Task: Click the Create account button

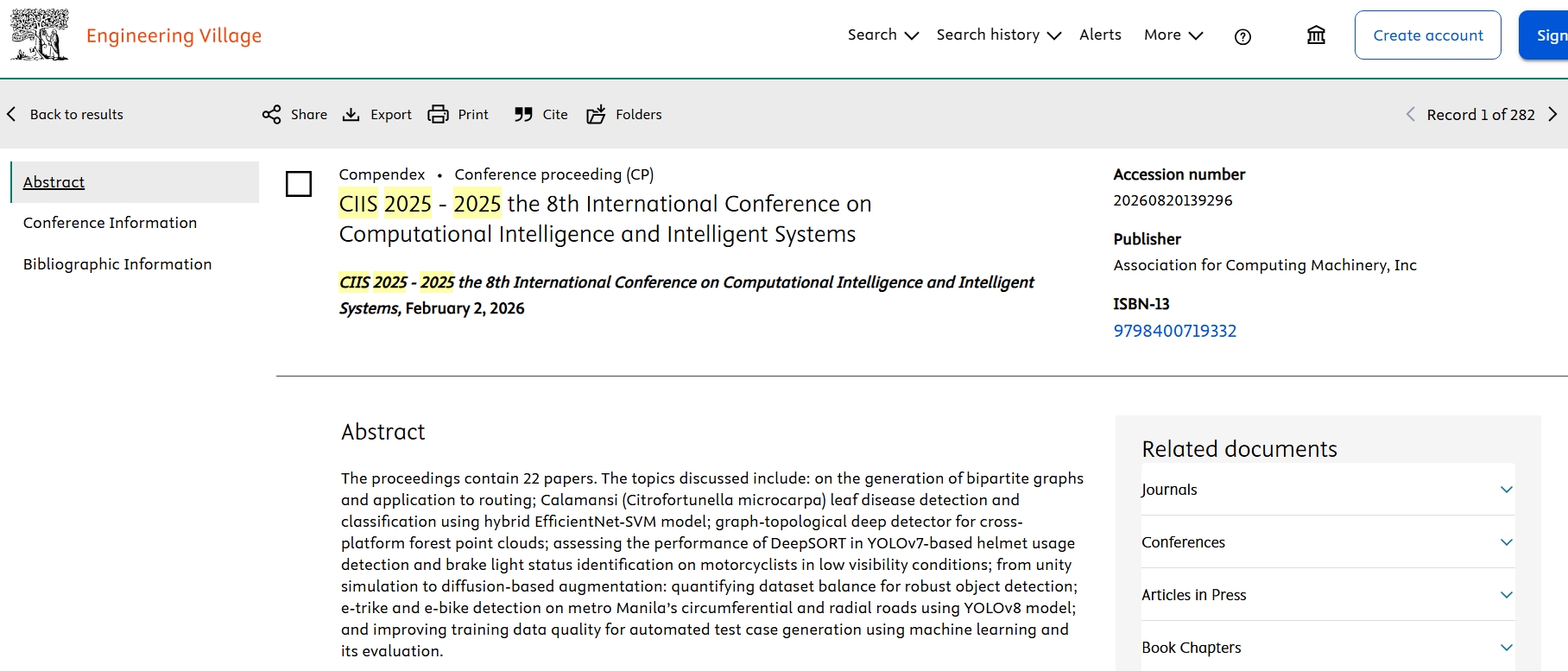Action: click(x=1427, y=35)
